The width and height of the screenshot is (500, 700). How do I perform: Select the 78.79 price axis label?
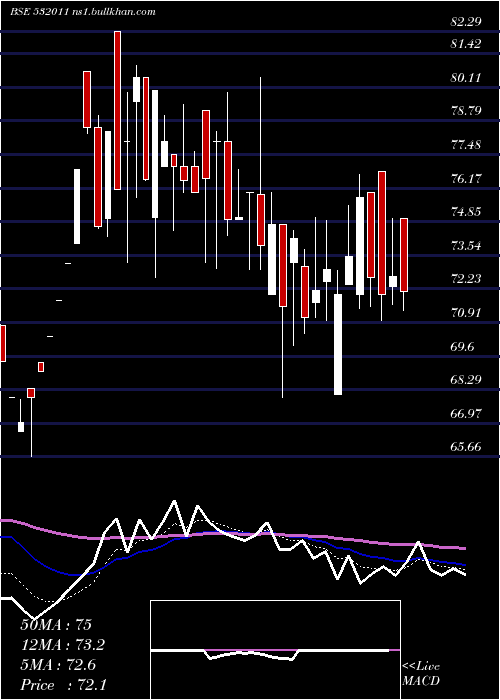click(x=466, y=111)
